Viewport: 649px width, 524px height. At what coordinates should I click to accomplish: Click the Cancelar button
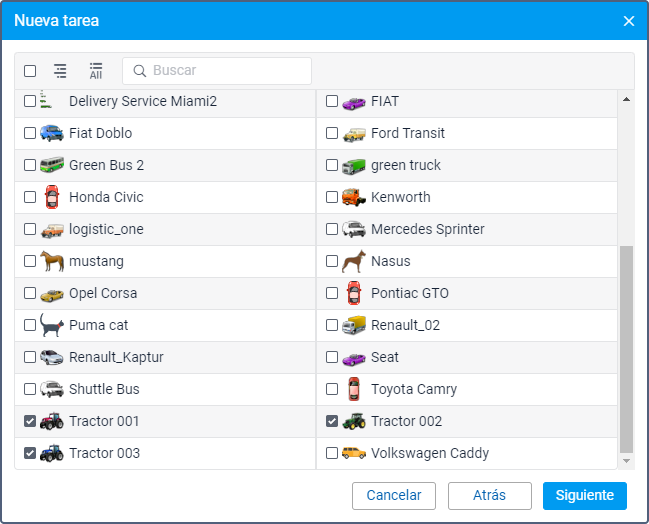pos(394,495)
